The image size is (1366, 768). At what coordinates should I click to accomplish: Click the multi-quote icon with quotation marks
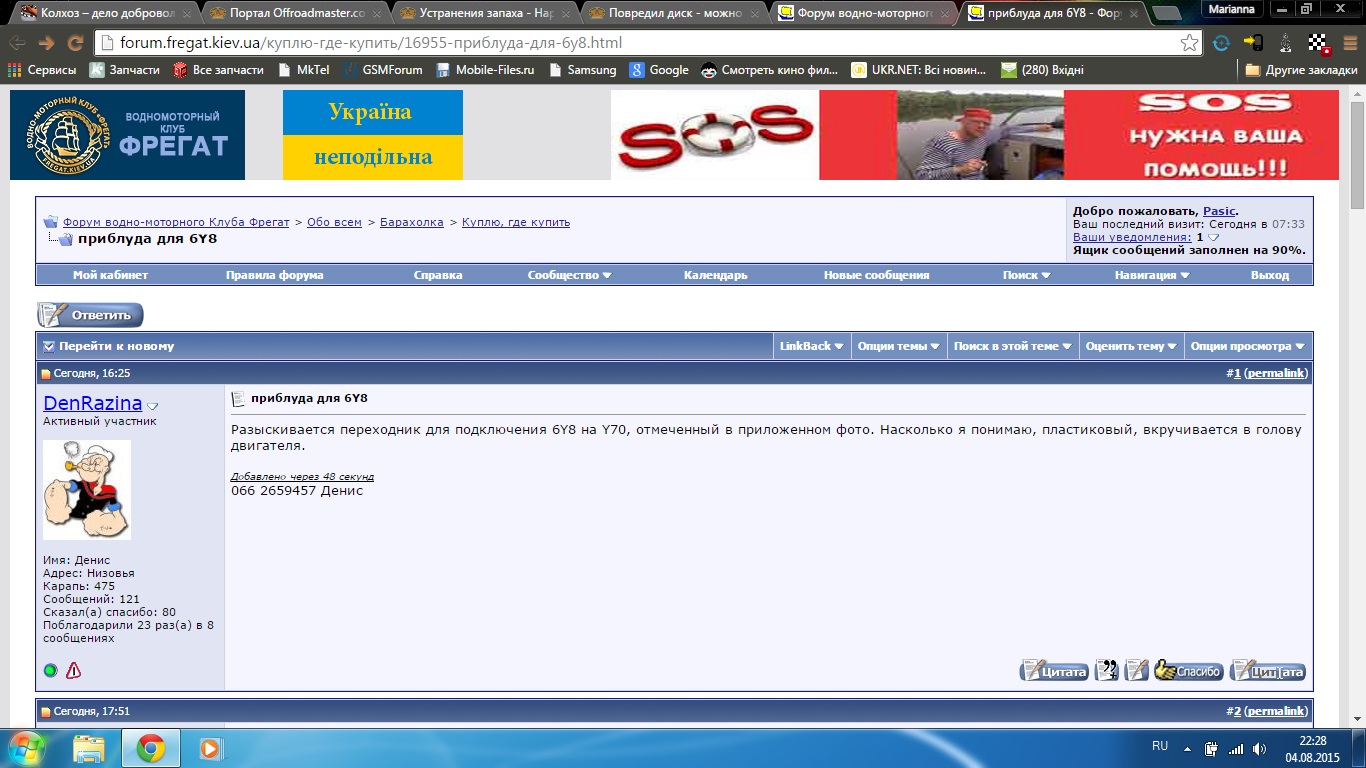[1106, 671]
